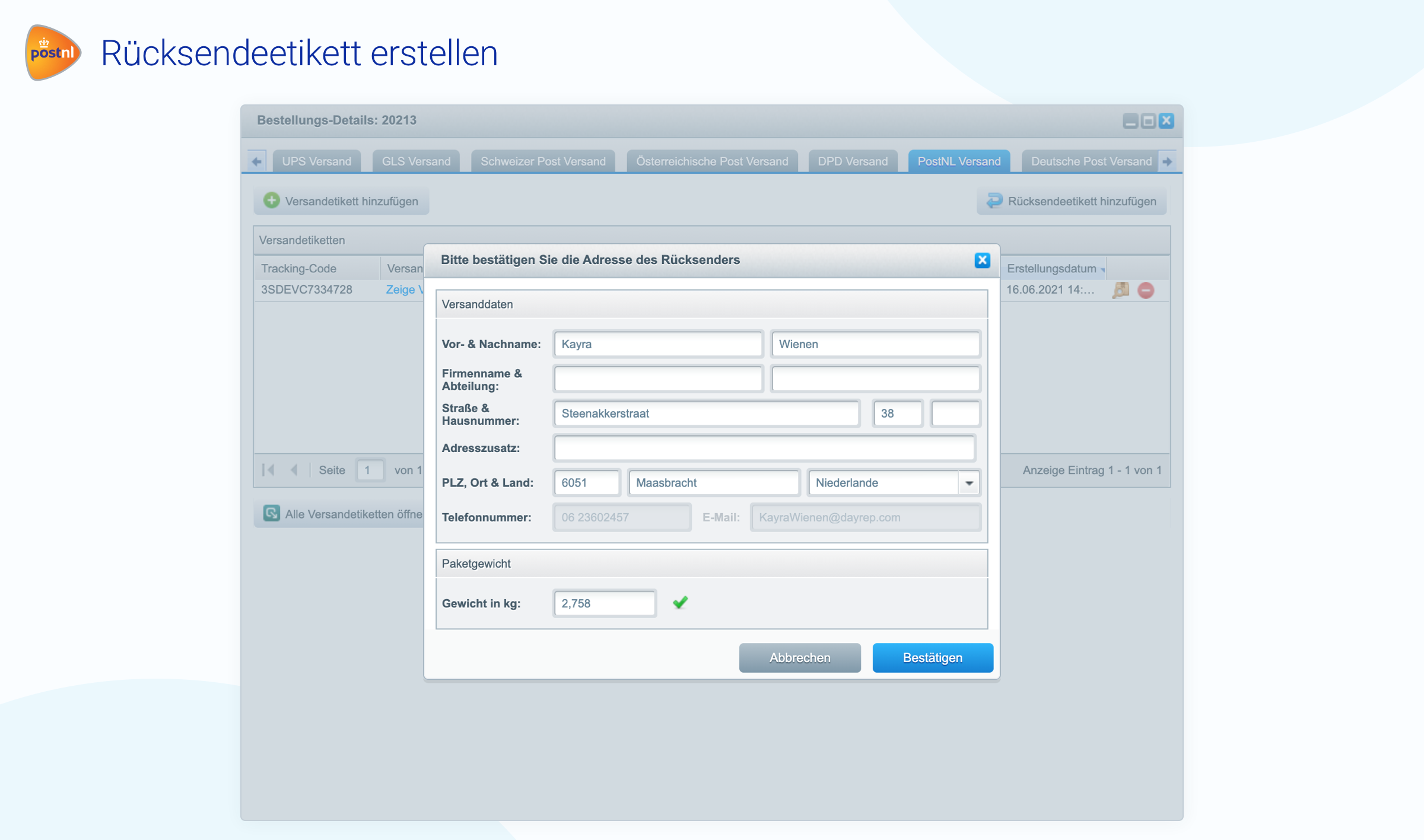Select PostNL Versand tab
Viewport: 1424px width, 840px height.
tap(959, 161)
